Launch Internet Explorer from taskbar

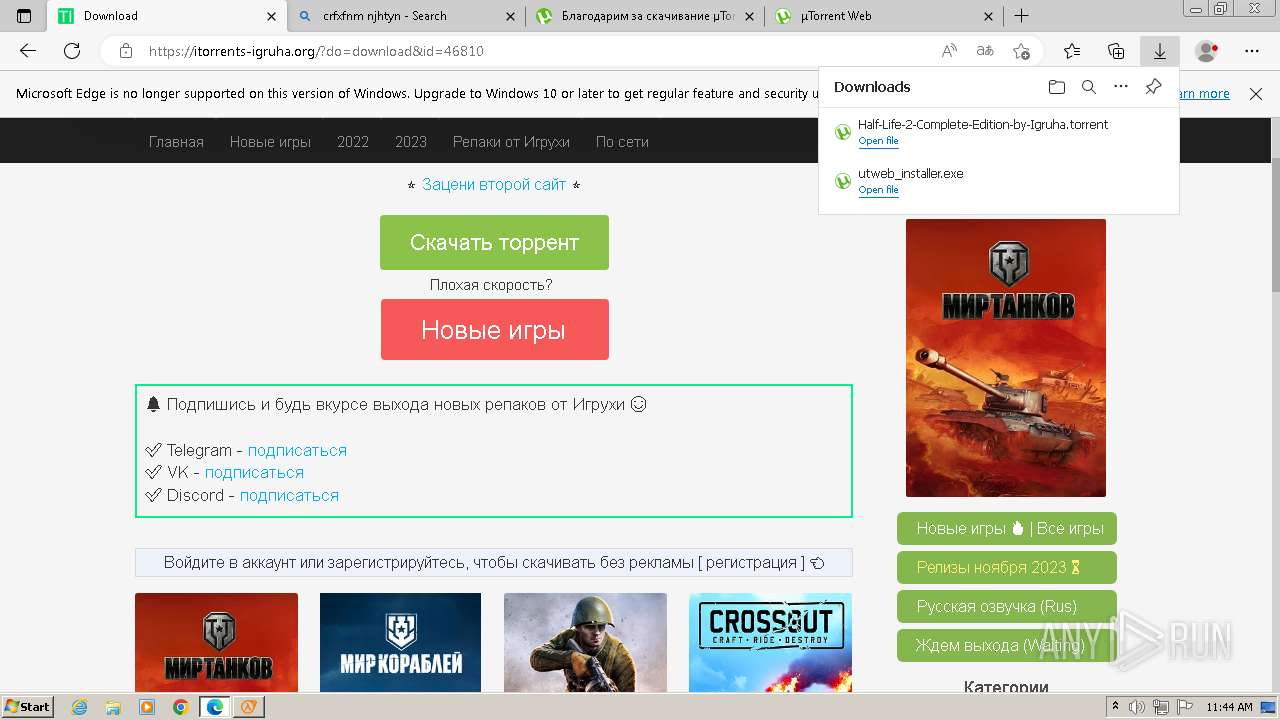(80, 707)
